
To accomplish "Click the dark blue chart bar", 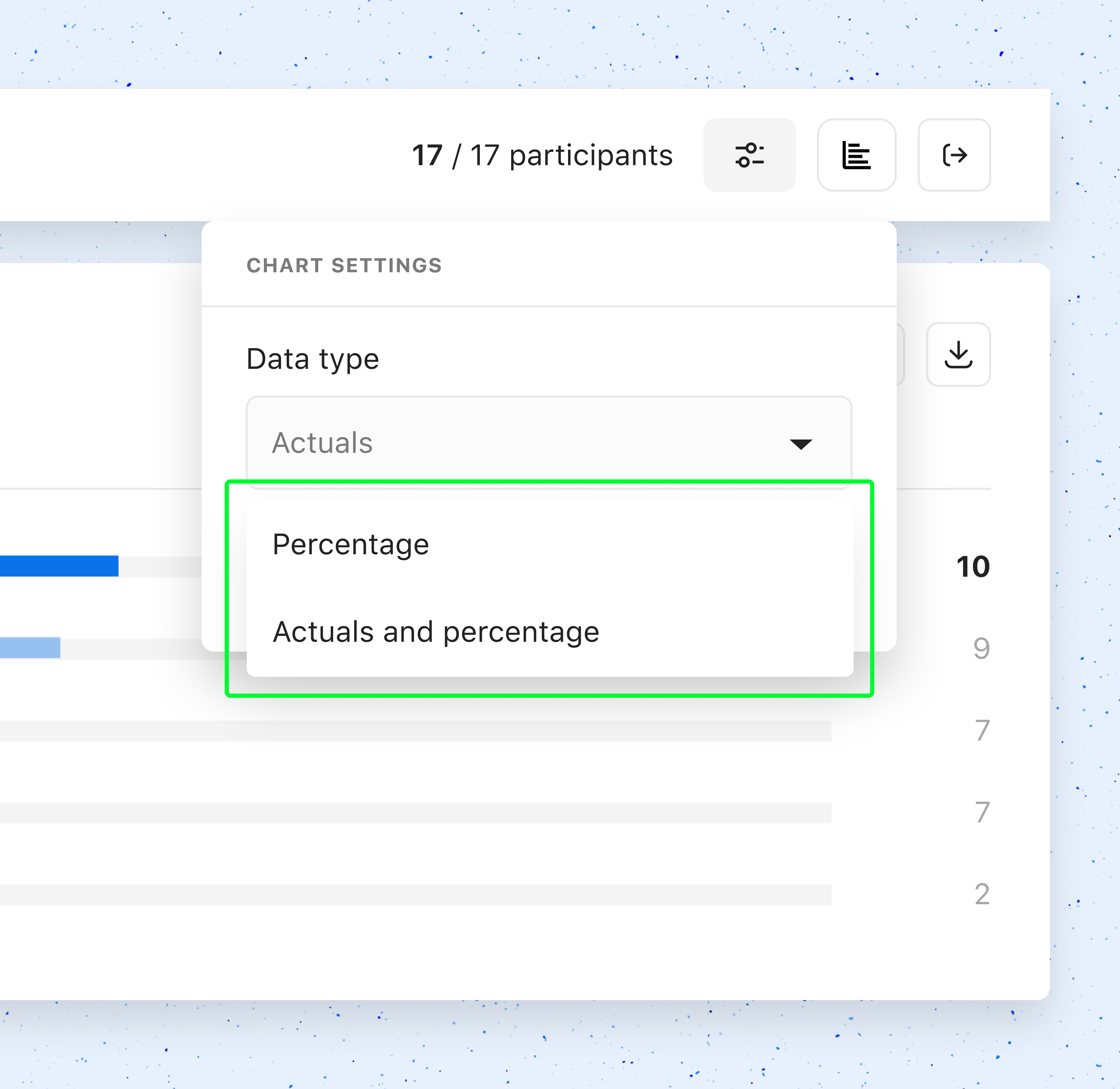I will coord(59,566).
